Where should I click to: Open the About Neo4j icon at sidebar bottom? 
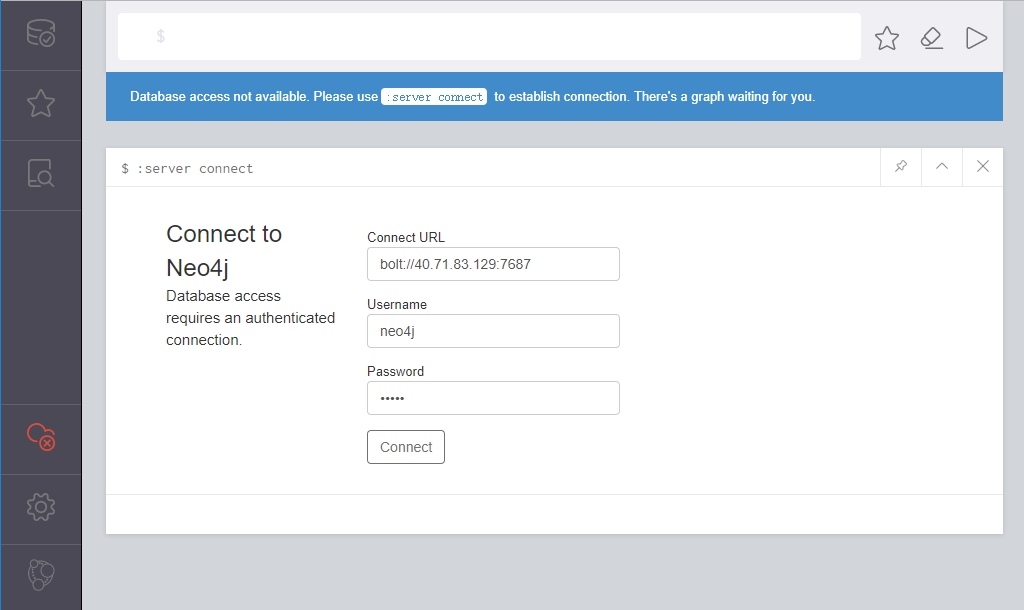[40, 575]
